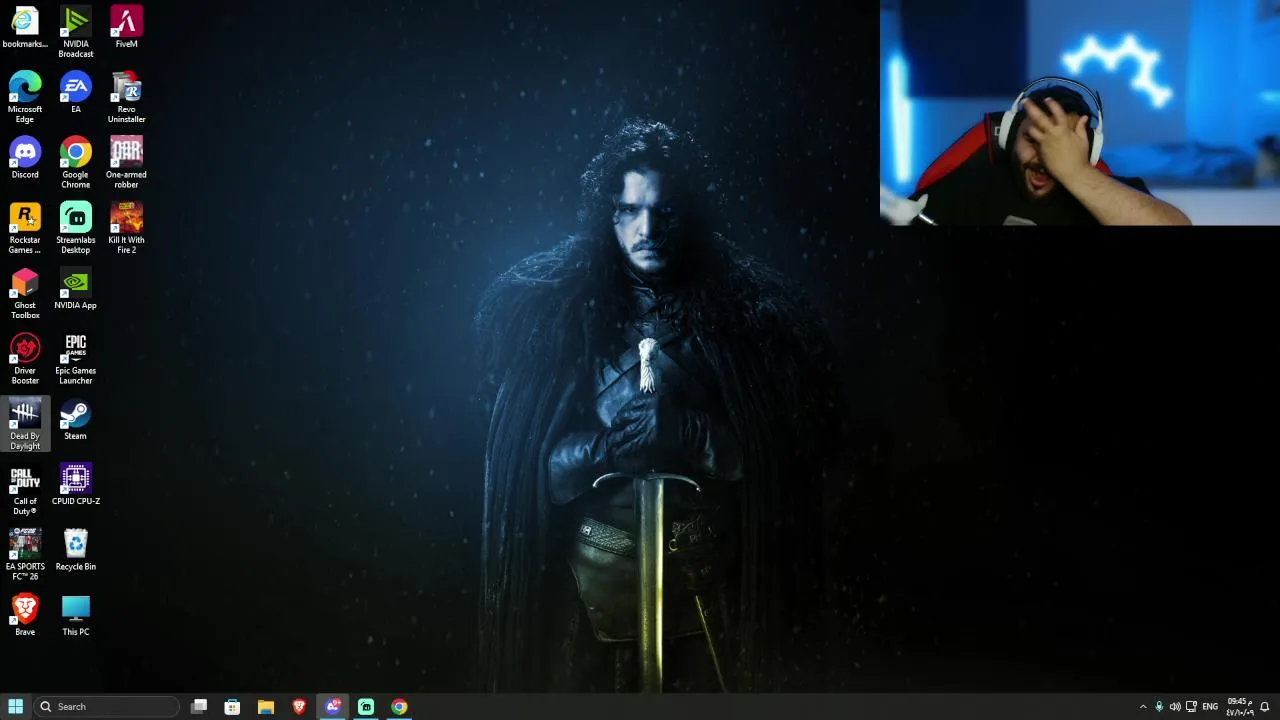
Task: Click the webcam overlay thumbnail
Action: point(1080,112)
